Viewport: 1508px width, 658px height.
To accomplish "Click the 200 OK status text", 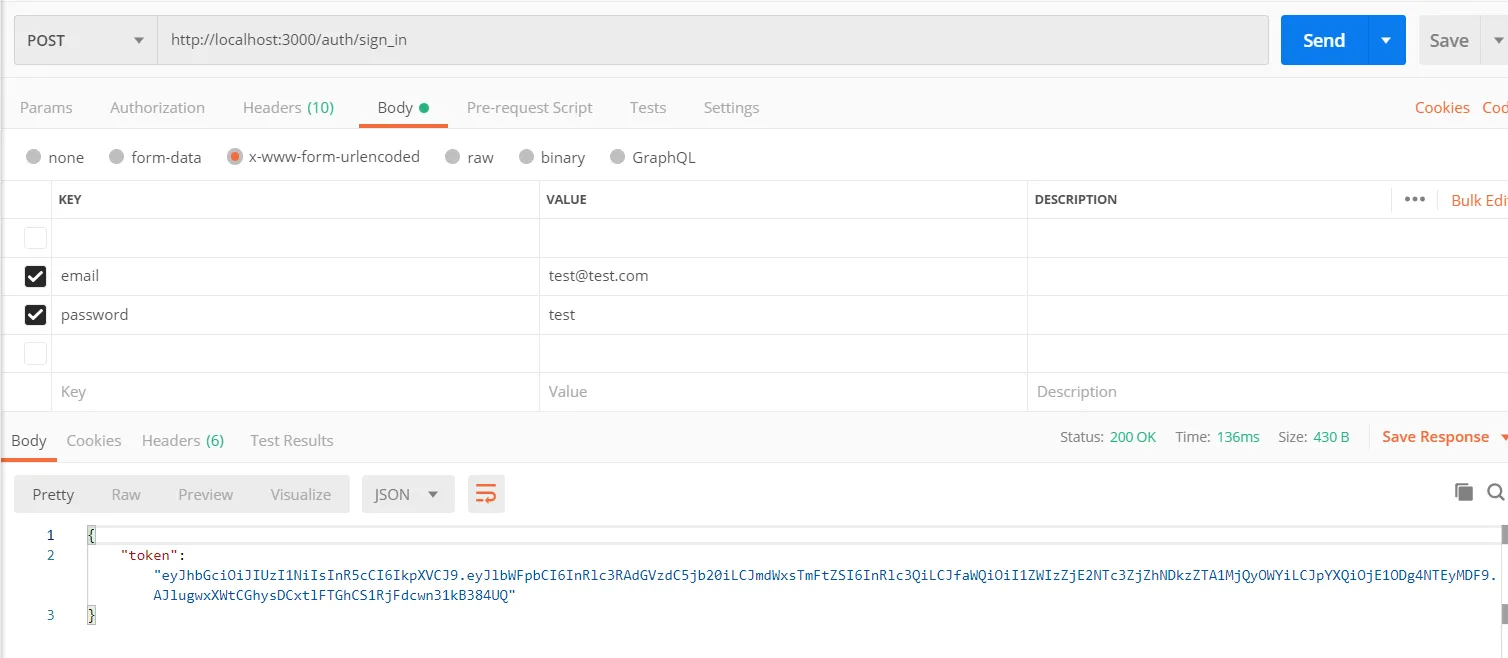I will click(x=1133, y=437).
